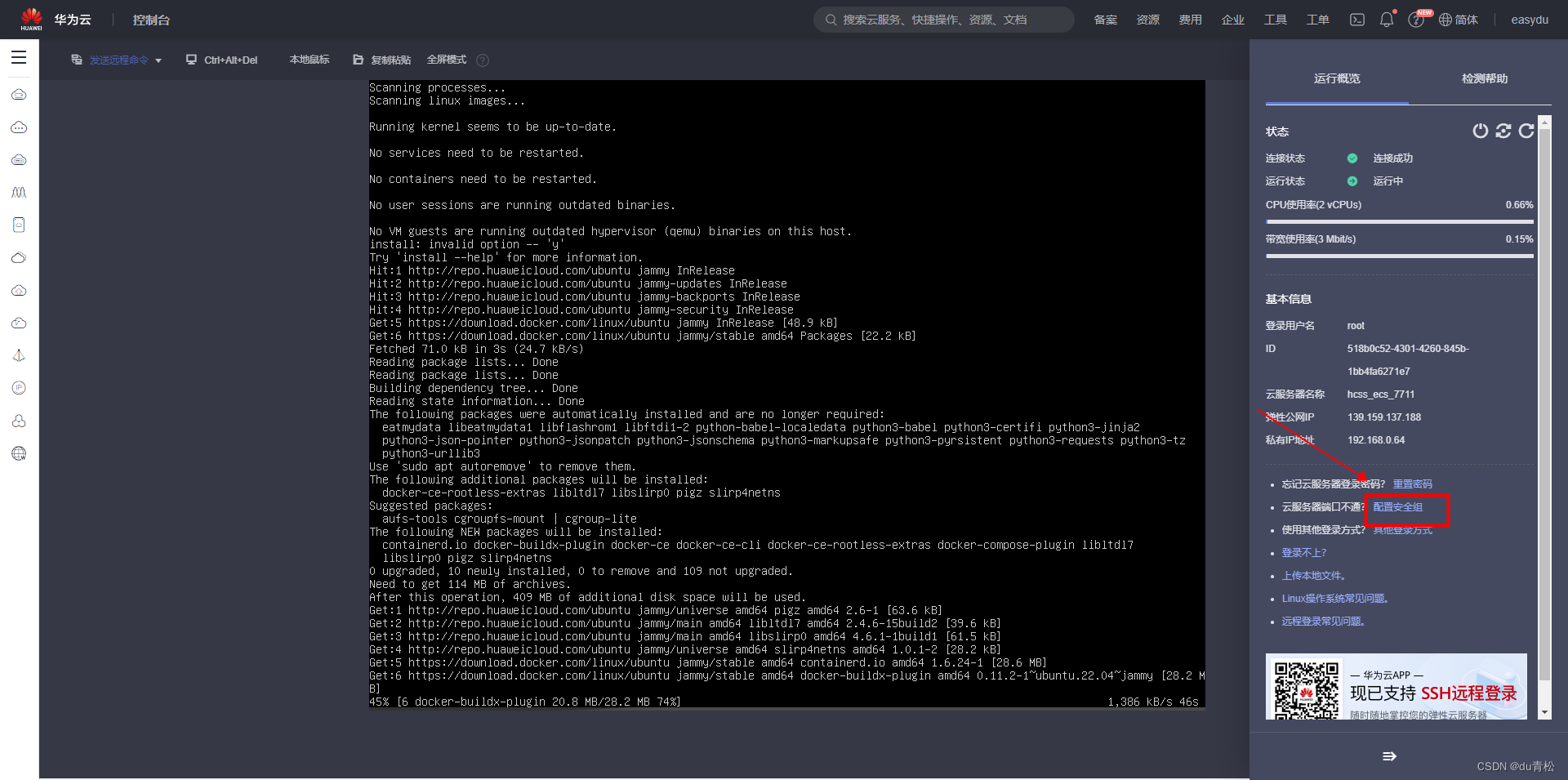Focus the cloud service search field
Viewport: 1568px width, 780px height.
click(944, 20)
